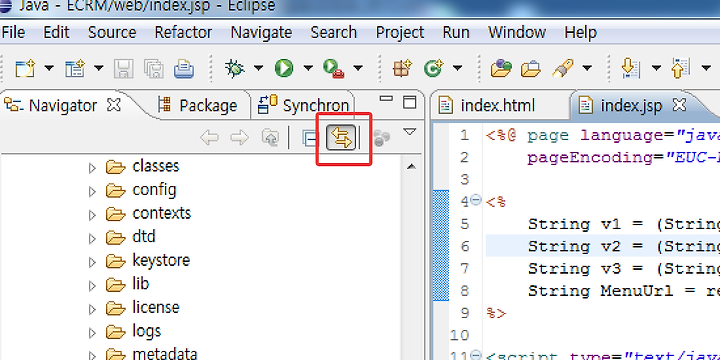Expand the contexts folder
Viewport: 720px width, 360px height.
click(92, 214)
